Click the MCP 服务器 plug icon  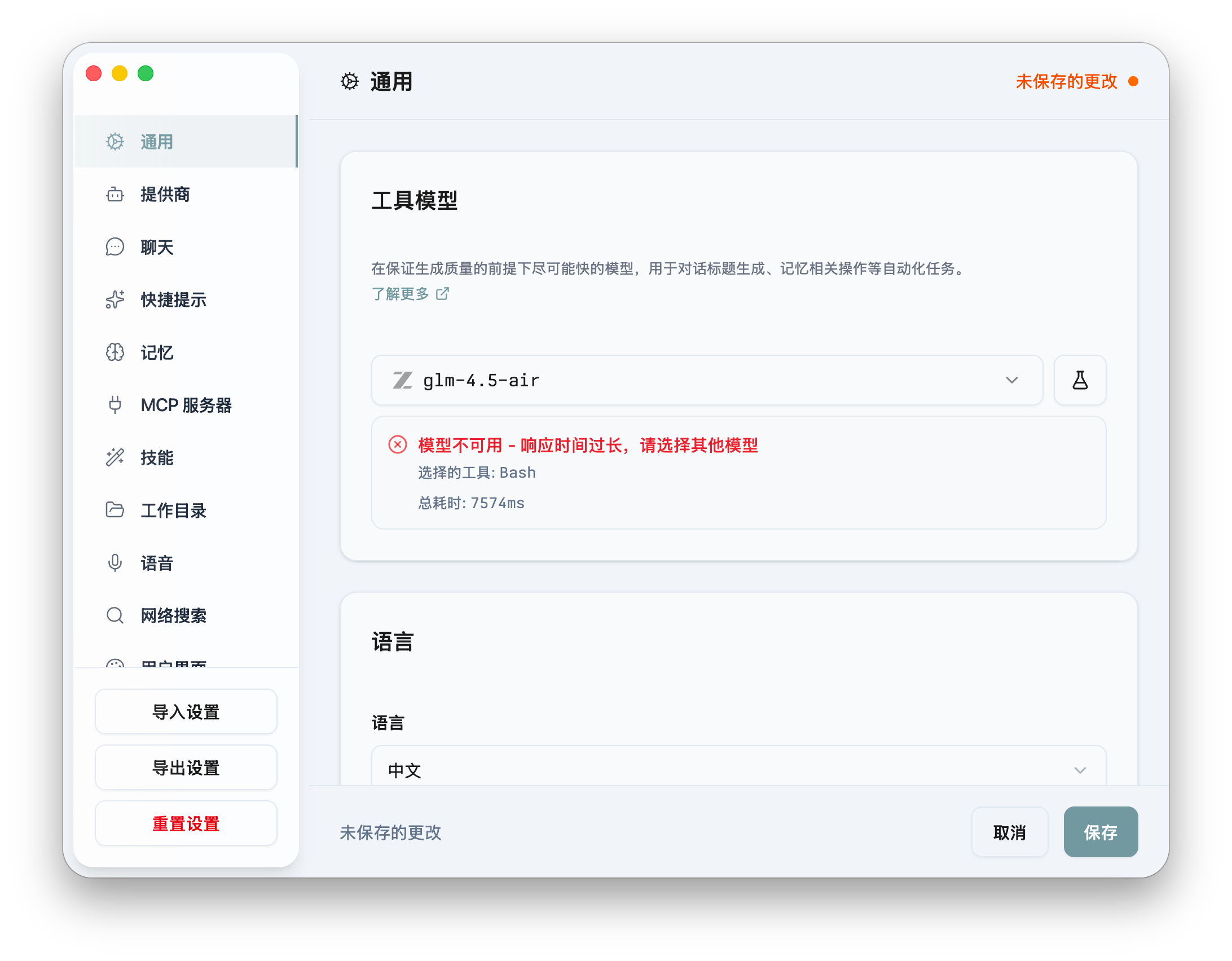point(115,405)
